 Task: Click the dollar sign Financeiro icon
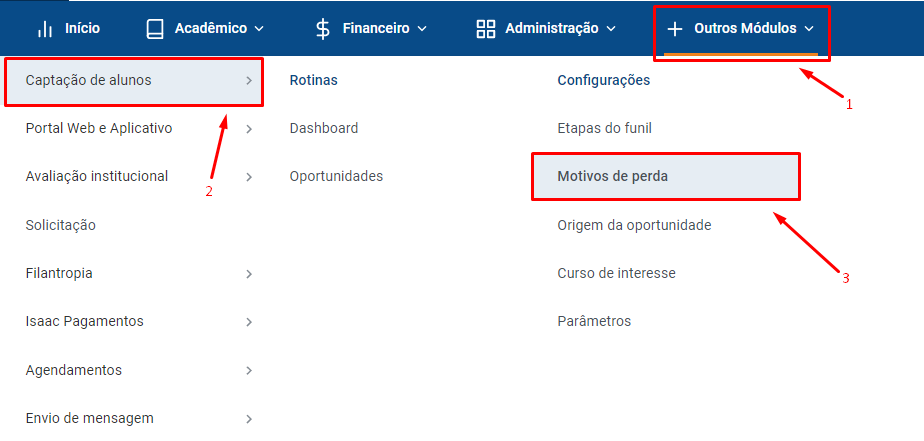pyautogui.click(x=322, y=28)
